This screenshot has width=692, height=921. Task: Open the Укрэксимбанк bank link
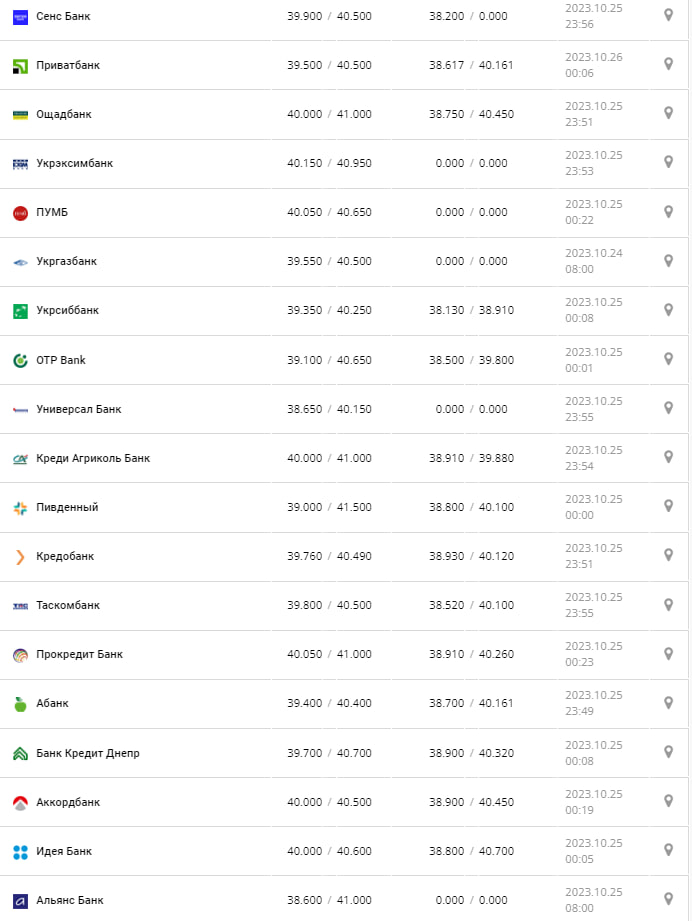pyautogui.click(x=74, y=163)
